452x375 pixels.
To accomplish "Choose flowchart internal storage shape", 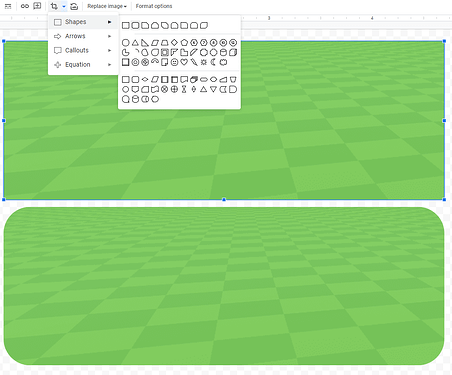I will (x=174, y=79).
